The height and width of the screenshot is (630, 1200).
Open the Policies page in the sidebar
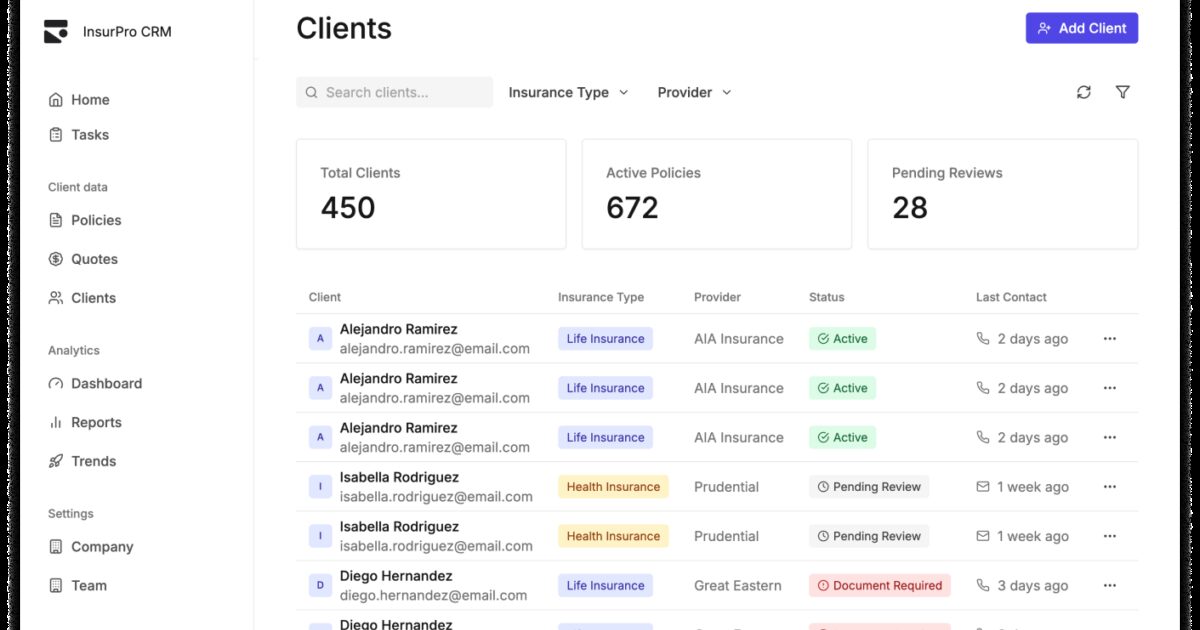pyautogui.click(x=96, y=220)
